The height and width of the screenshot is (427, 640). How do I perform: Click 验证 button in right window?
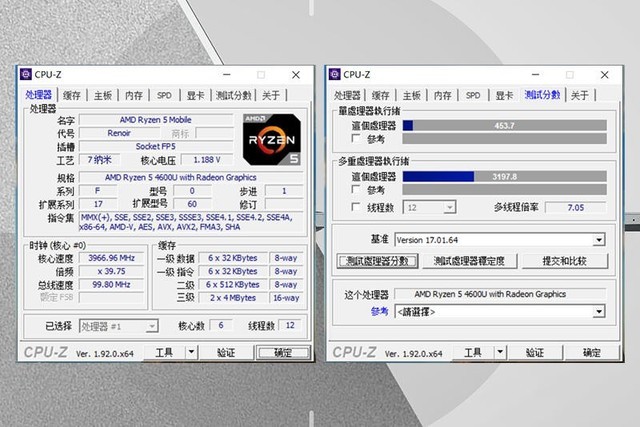point(535,352)
